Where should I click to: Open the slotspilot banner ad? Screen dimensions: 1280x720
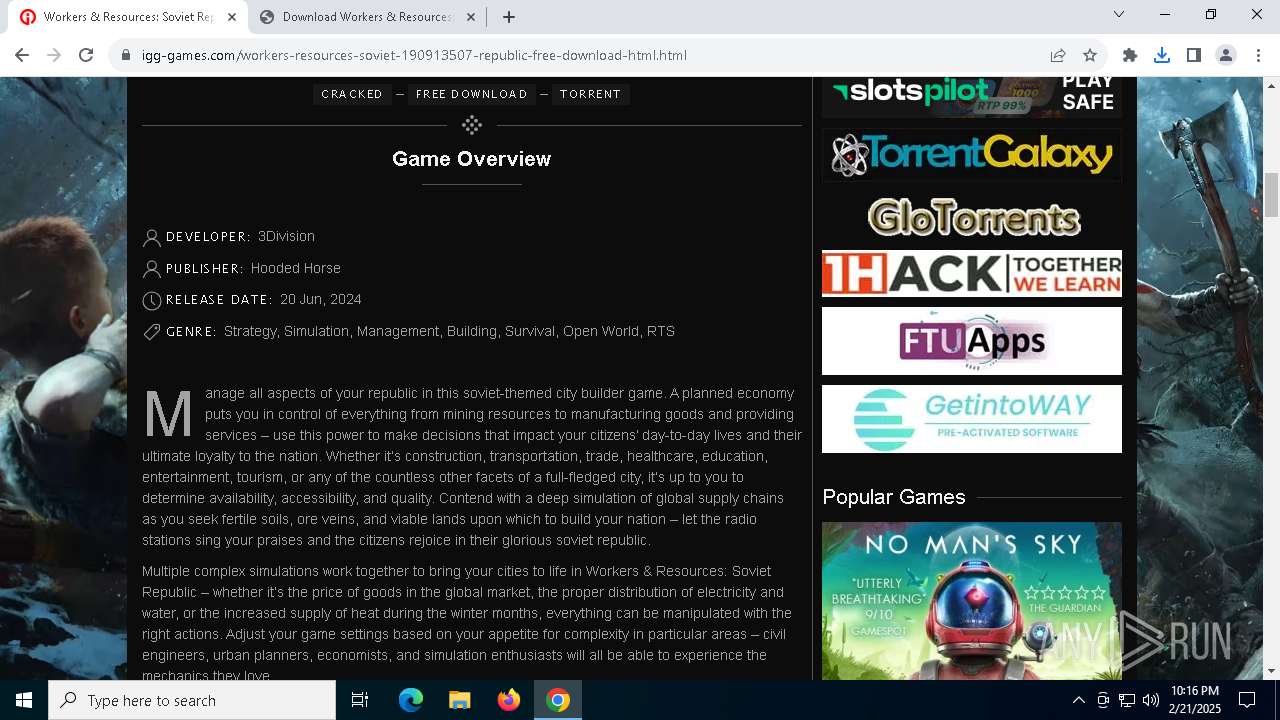(972, 97)
